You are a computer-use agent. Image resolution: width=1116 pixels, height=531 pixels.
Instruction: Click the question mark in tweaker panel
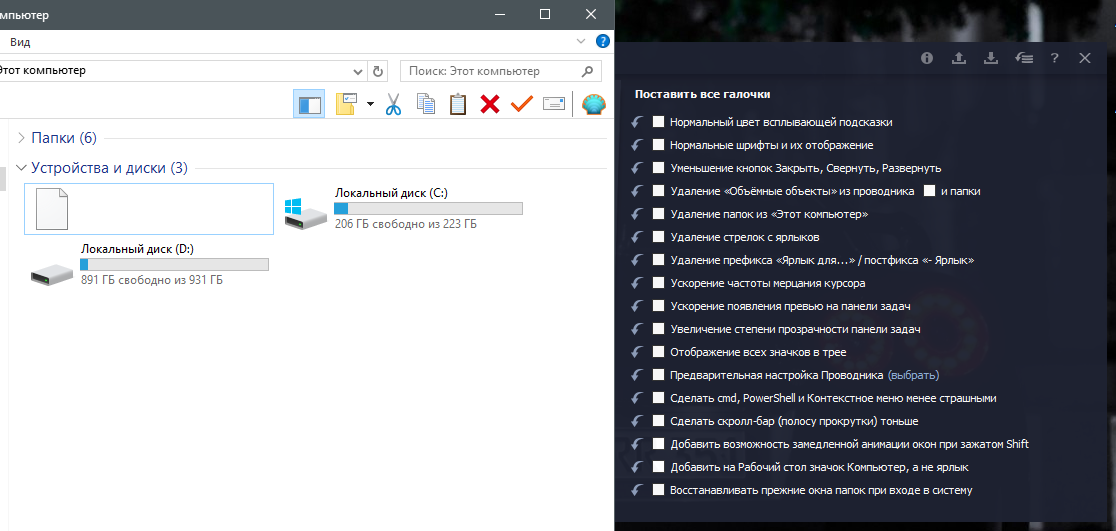(1055, 58)
